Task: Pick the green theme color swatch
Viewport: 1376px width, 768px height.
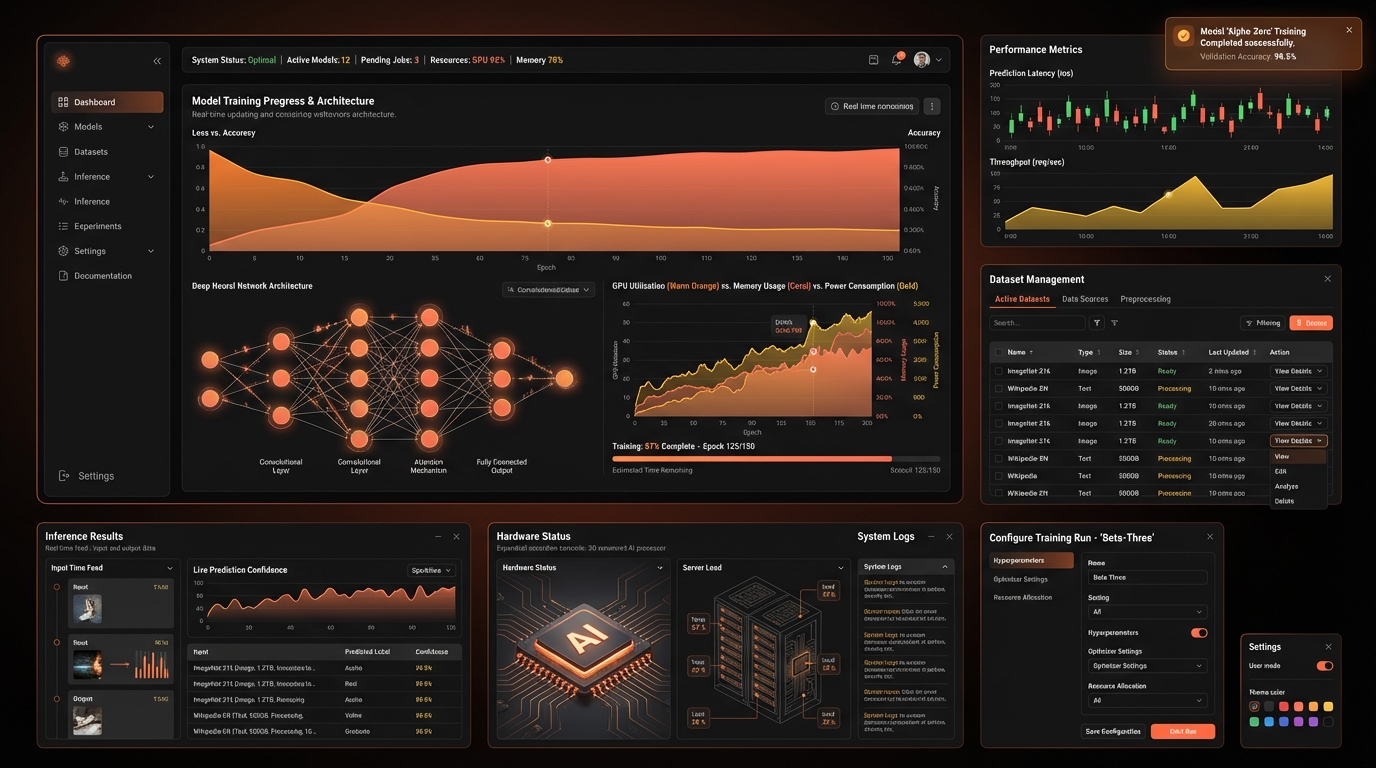Action: [x=1254, y=721]
